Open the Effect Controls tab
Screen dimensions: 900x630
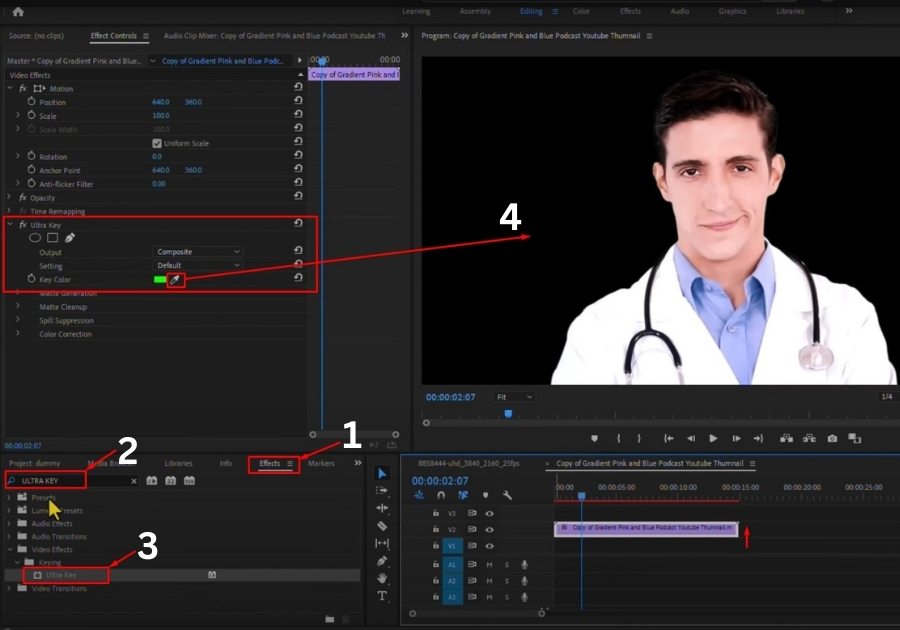(114, 36)
